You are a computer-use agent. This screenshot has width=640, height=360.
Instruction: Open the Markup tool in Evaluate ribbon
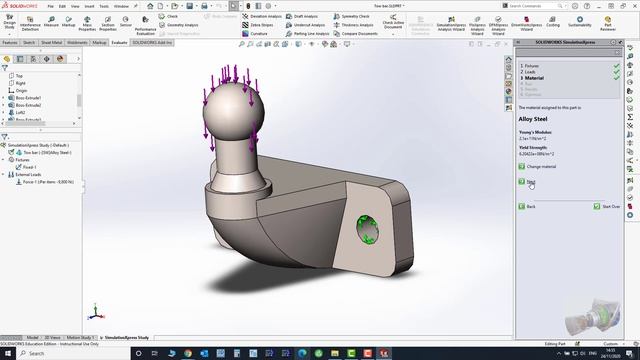point(69,22)
